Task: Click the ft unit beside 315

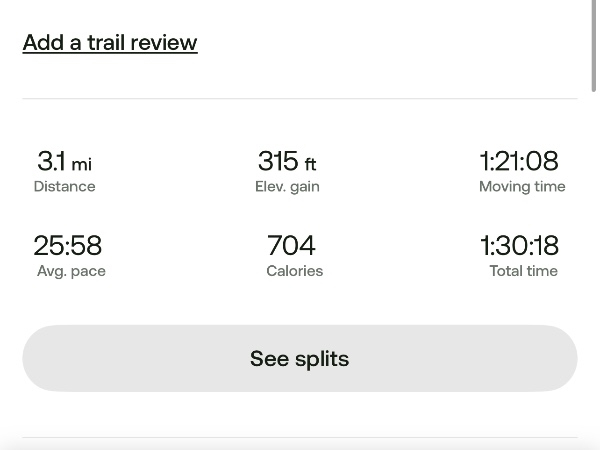Action: pyautogui.click(x=310, y=164)
